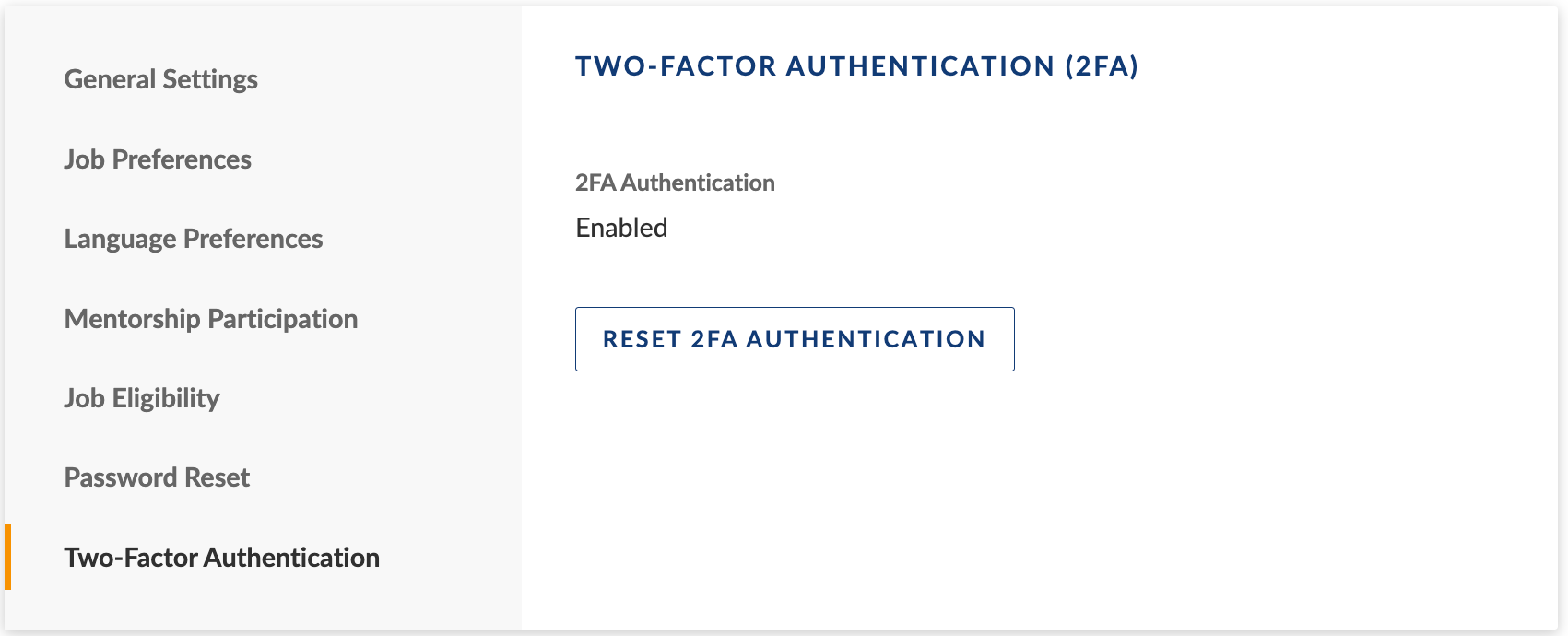
Task: Click the orange active-item indicator bar
Action: (7, 557)
